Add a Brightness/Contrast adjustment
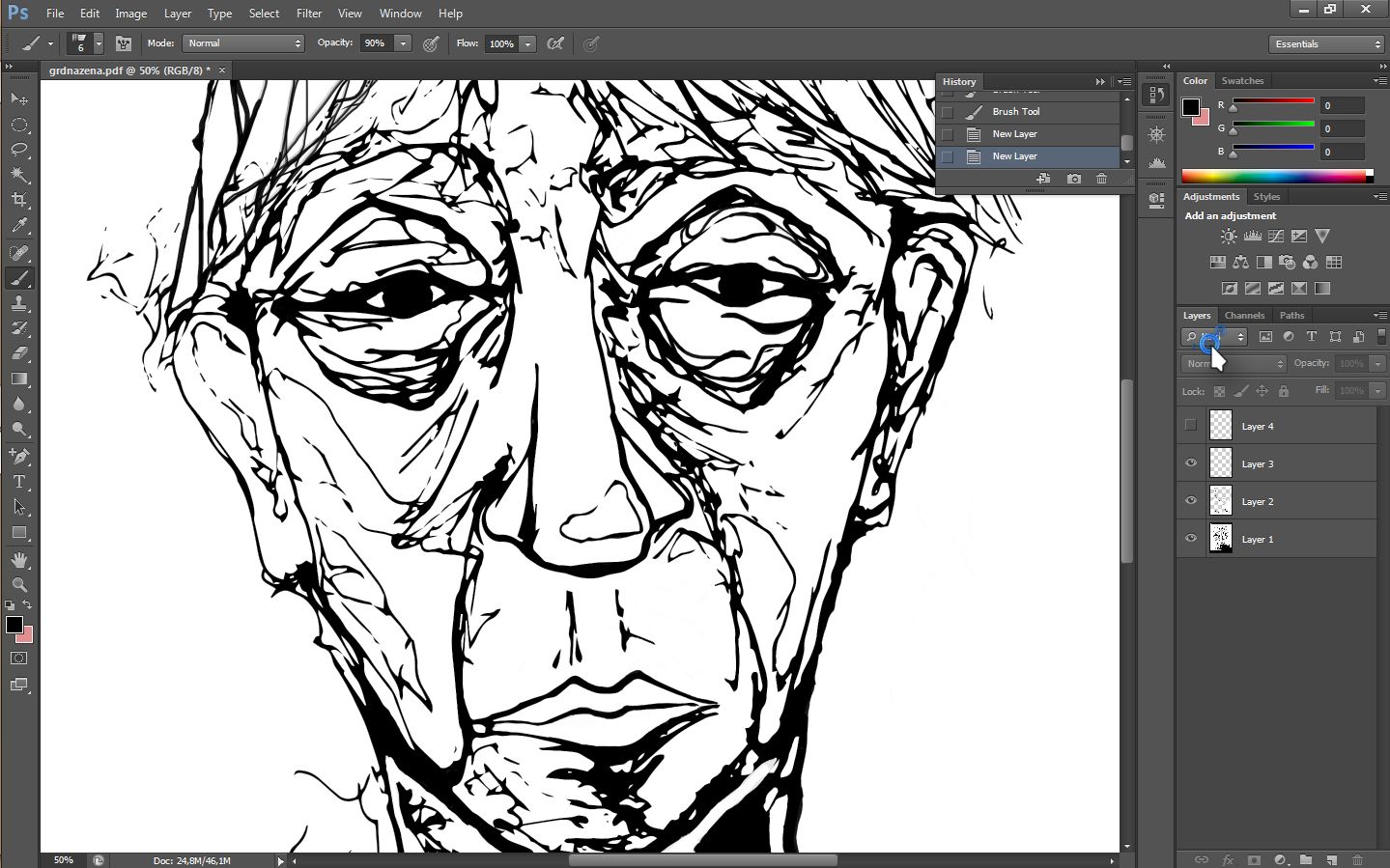Image resolution: width=1390 pixels, height=868 pixels. (1228, 237)
